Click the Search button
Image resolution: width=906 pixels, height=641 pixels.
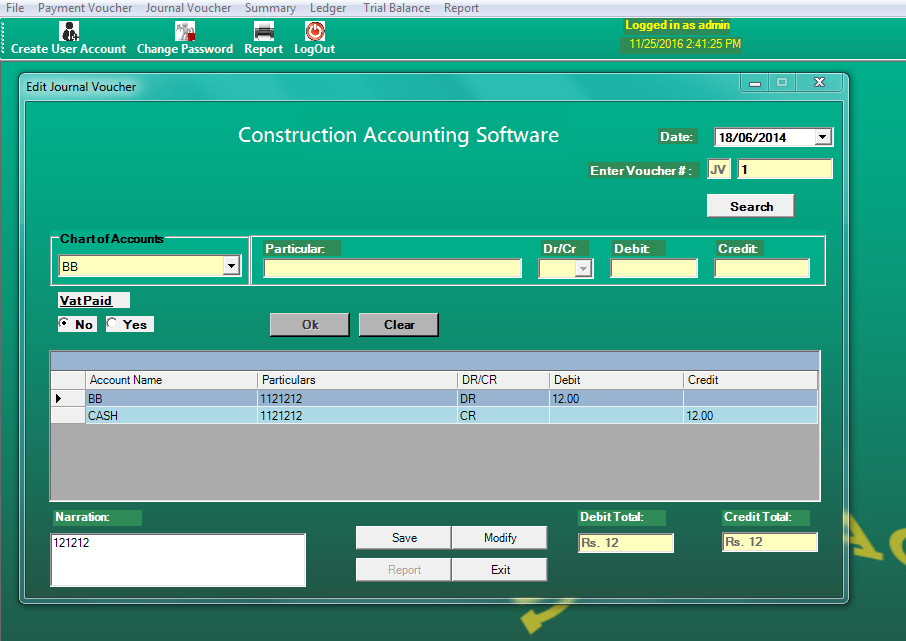point(751,206)
